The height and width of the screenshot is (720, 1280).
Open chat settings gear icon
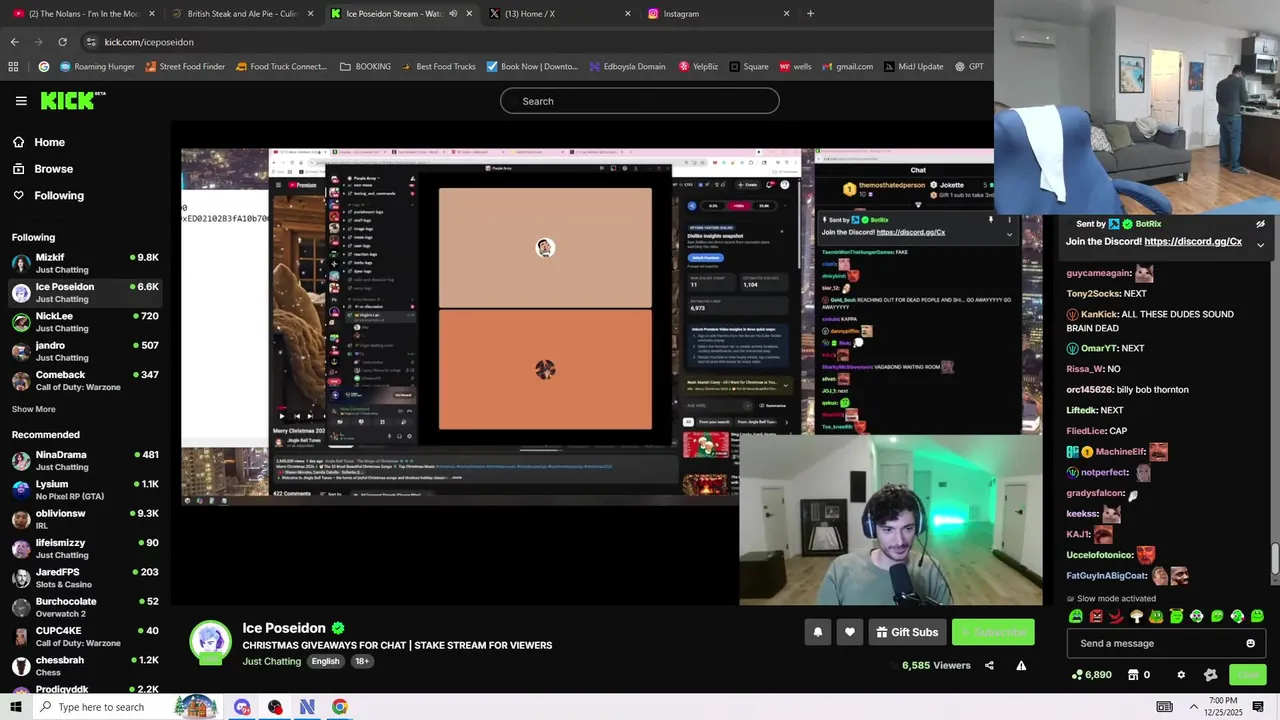[x=1181, y=675]
